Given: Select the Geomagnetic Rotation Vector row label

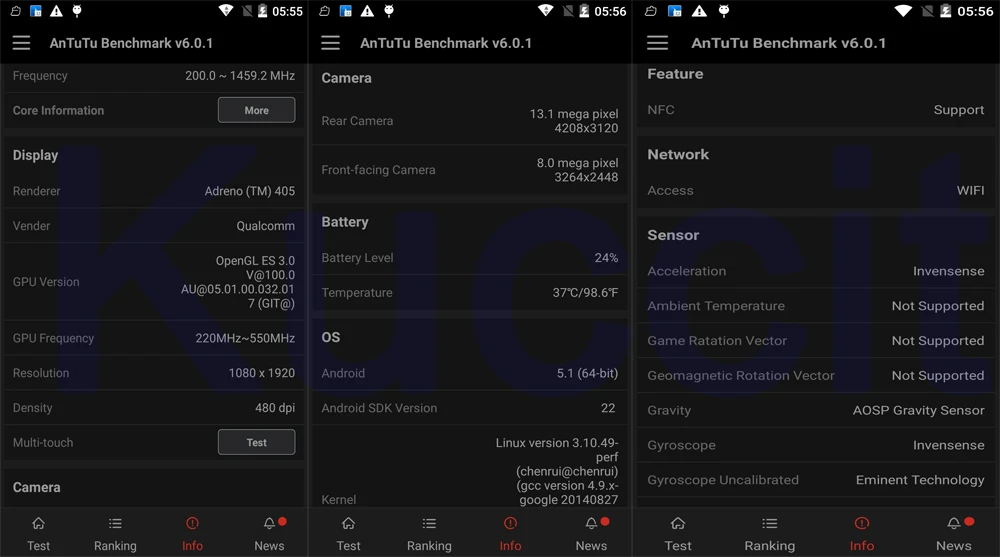Looking at the screenshot, I should (x=740, y=375).
